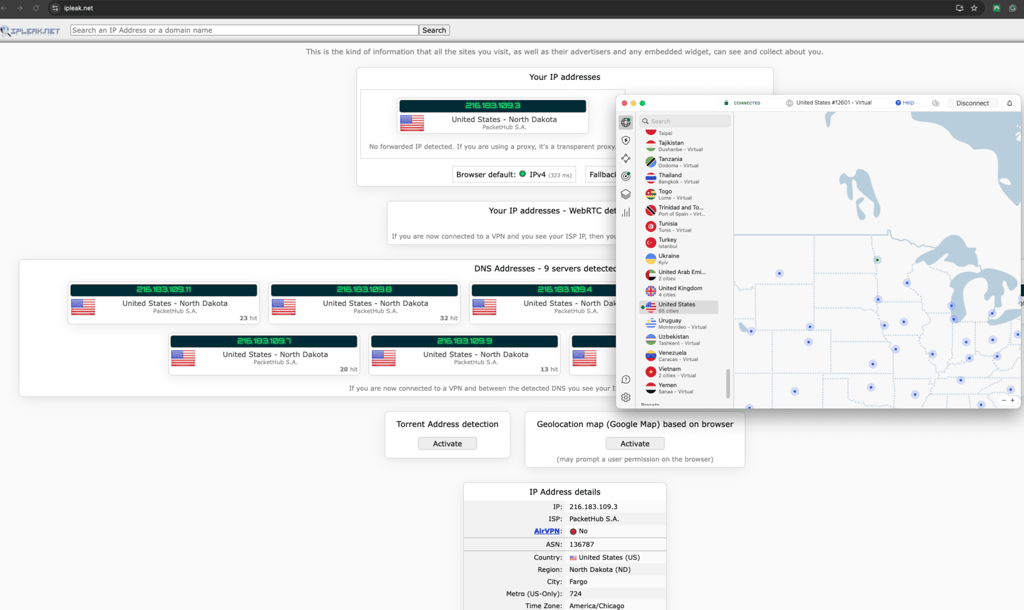The width and height of the screenshot is (1024, 610).
Task: Select Tunisia in the country list
Action: [679, 227]
